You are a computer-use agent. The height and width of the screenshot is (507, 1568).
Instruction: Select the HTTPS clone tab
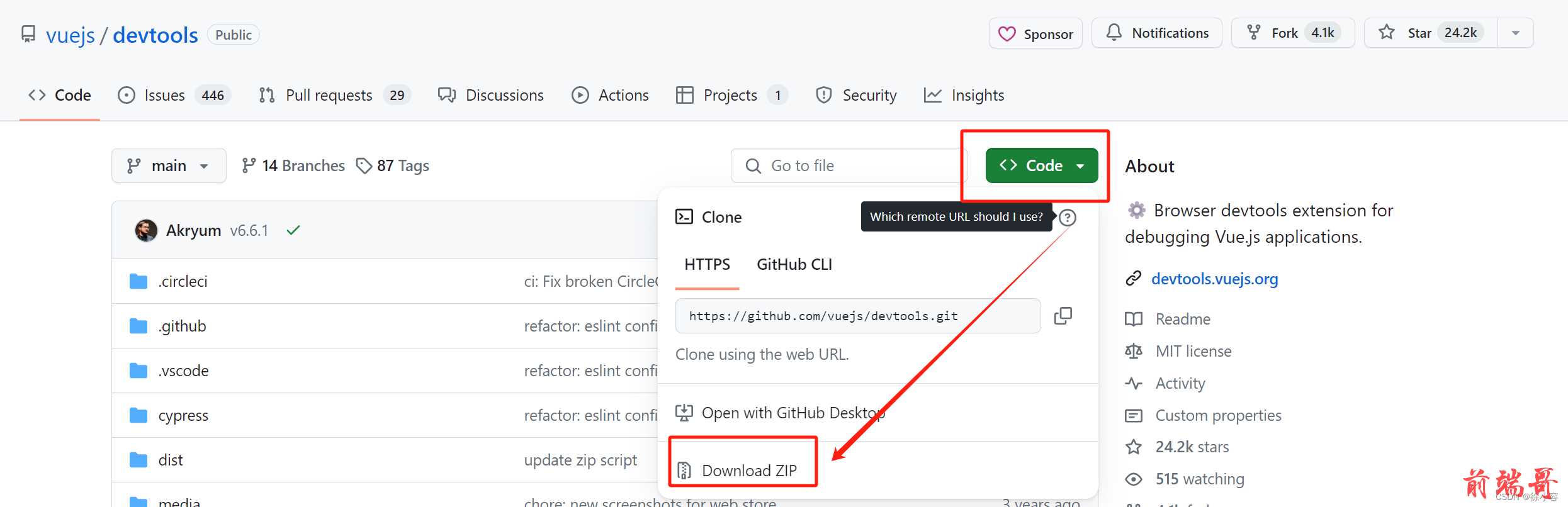point(707,264)
